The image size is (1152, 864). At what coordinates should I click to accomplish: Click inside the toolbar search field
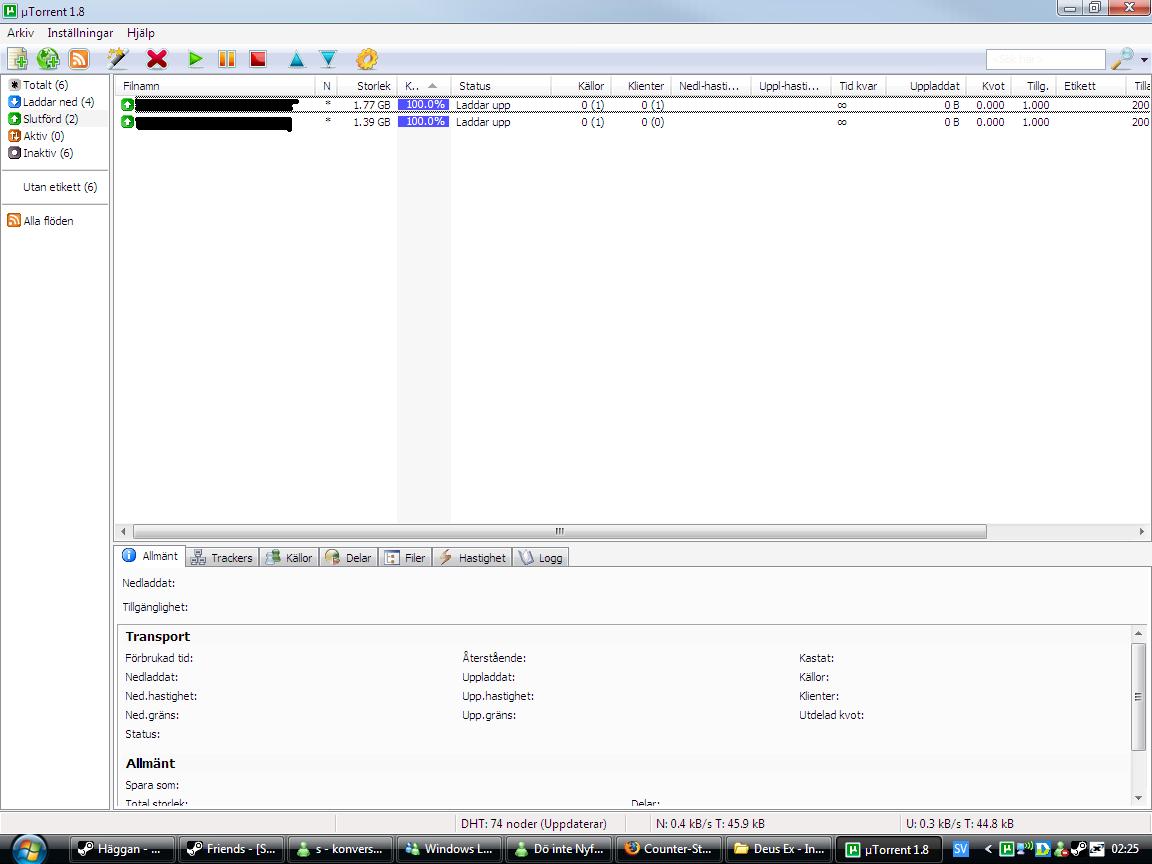click(1045, 59)
